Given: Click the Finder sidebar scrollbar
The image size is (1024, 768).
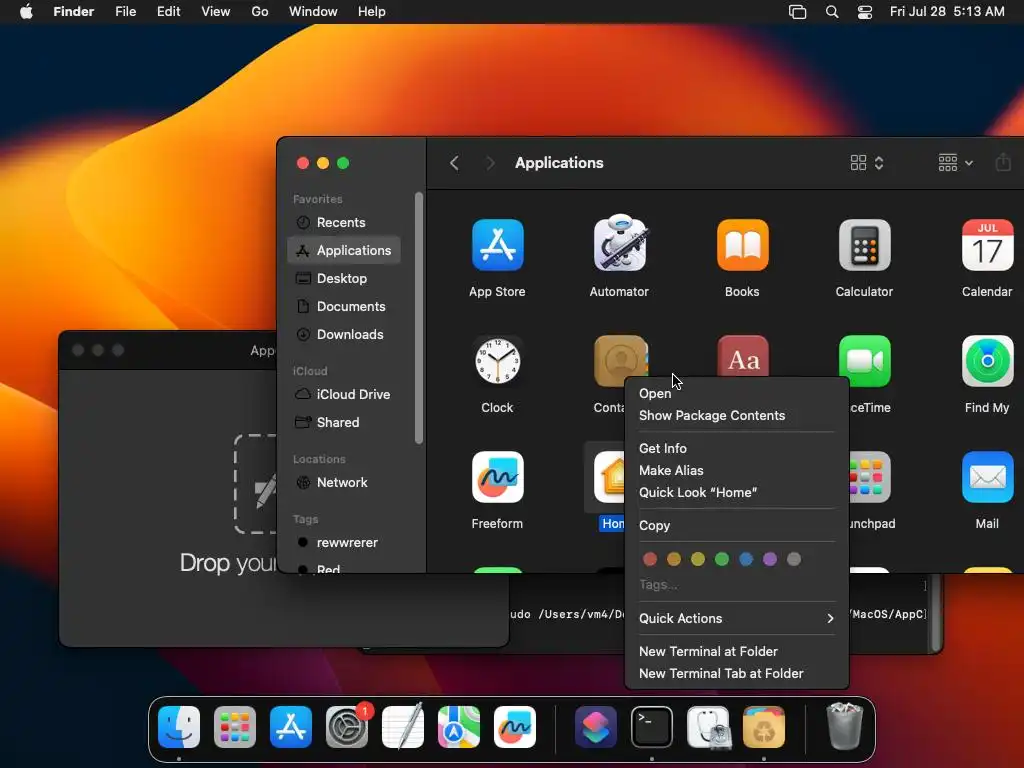Looking at the screenshot, I should (x=419, y=318).
